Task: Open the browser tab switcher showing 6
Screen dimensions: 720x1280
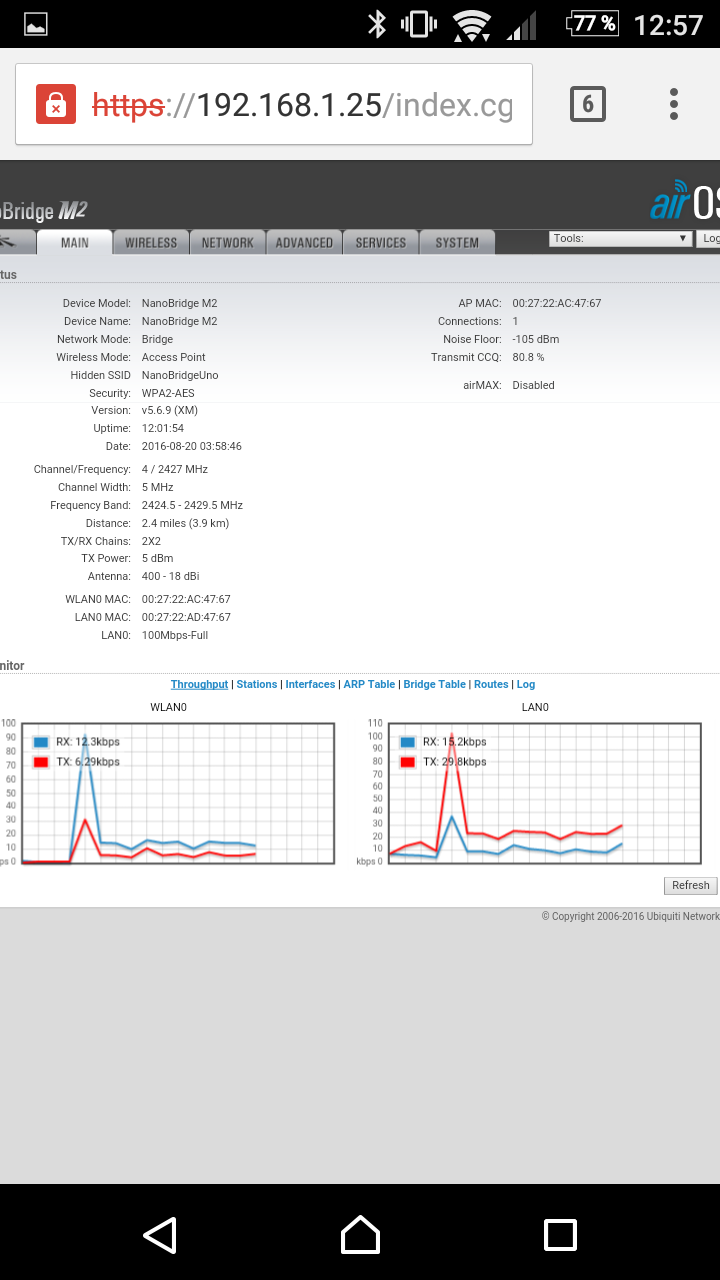Action: point(588,104)
